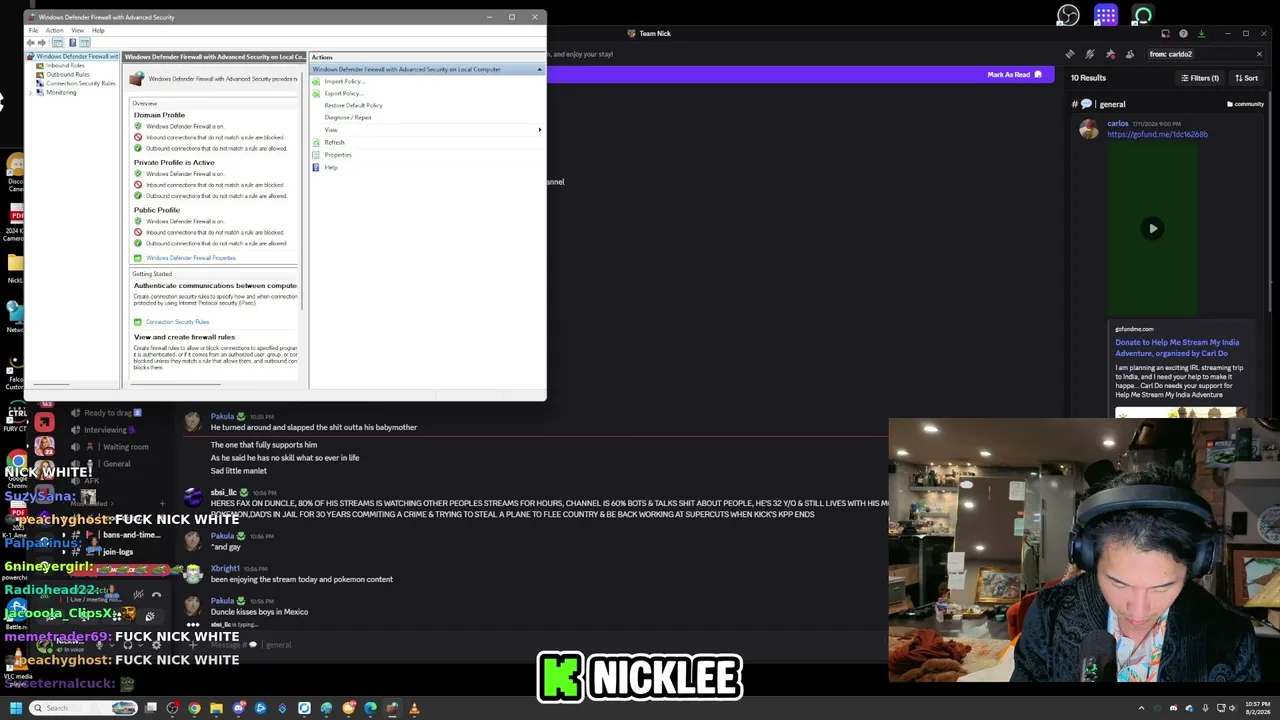Open File Explorer from the taskbar
Image resolution: width=1280 pixels, height=720 pixels.
(216, 708)
